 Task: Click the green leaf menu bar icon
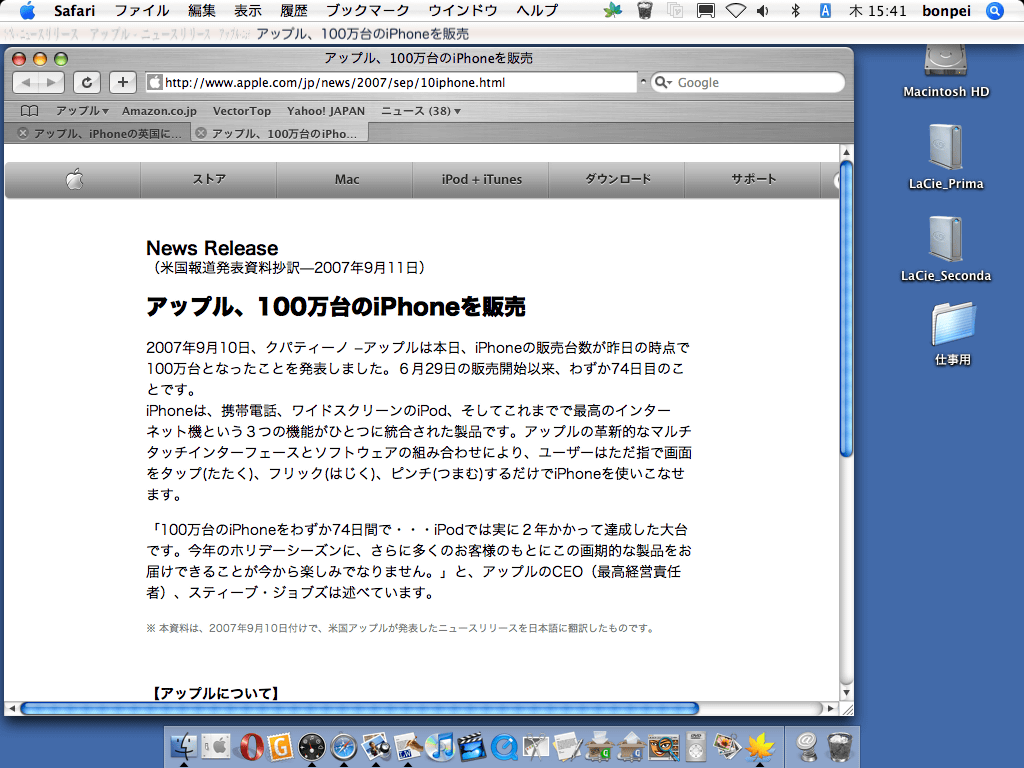tap(613, 10)
